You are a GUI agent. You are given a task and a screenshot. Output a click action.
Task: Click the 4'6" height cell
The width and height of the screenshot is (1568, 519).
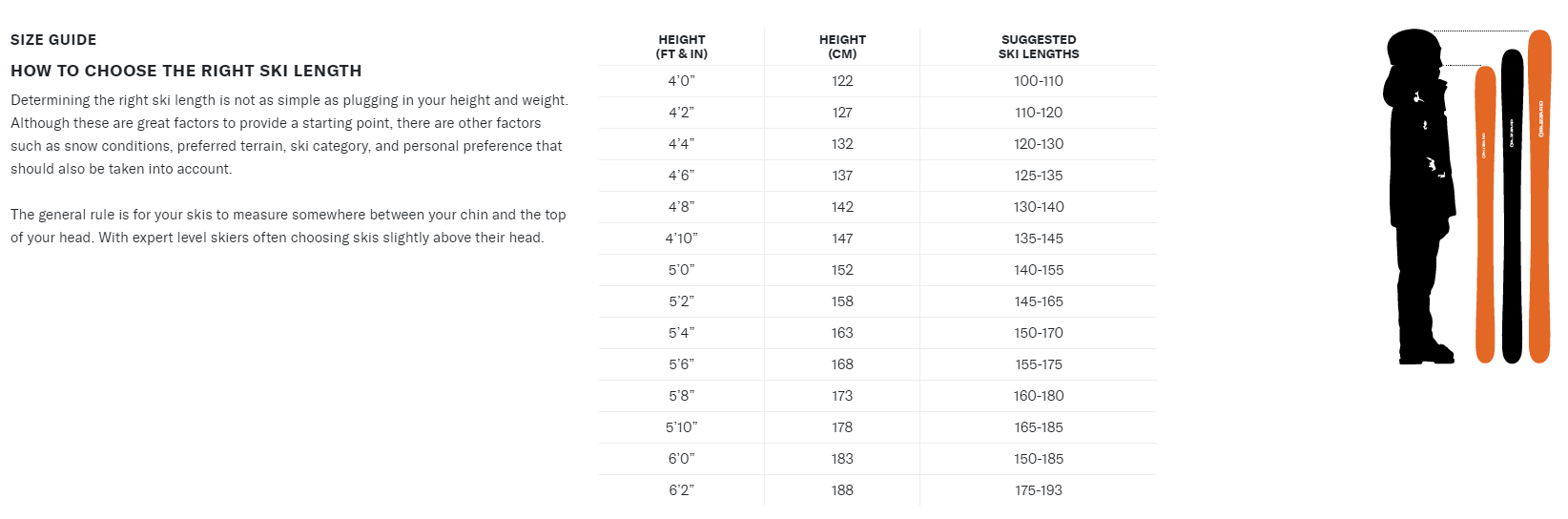[x=681, y=176]
